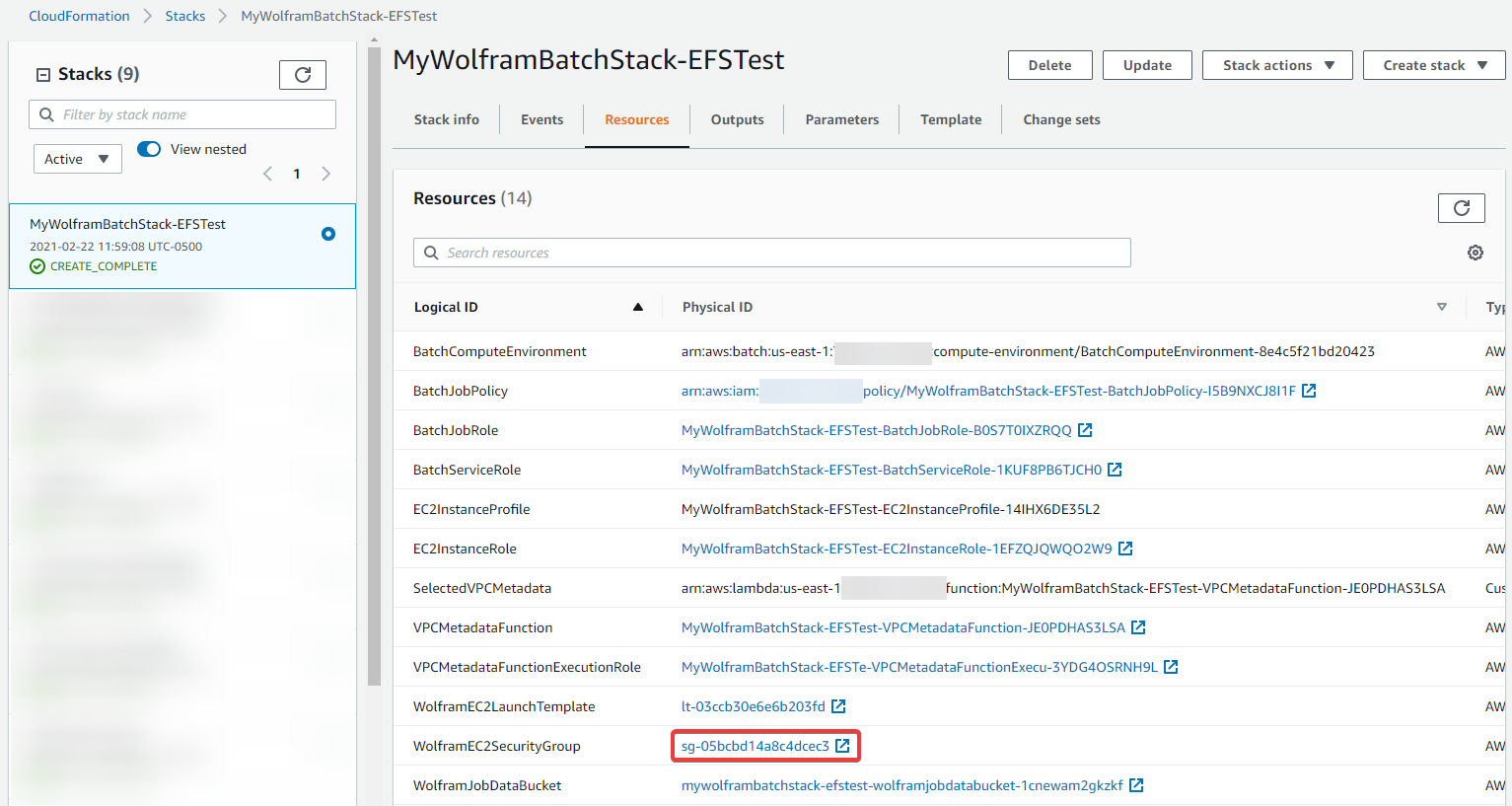The width and height of the screenshot is (1512, 806).
Task: Open external link icon for WolframEC2SecurityGroup
Action: pyautogui.click(x=842, y=746)
